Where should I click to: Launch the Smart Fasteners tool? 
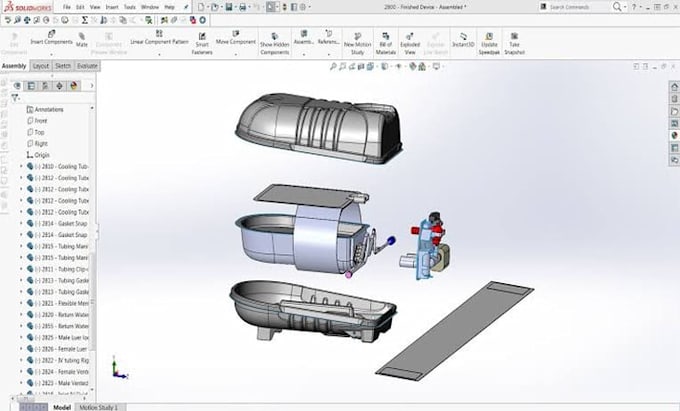[202, 43]
